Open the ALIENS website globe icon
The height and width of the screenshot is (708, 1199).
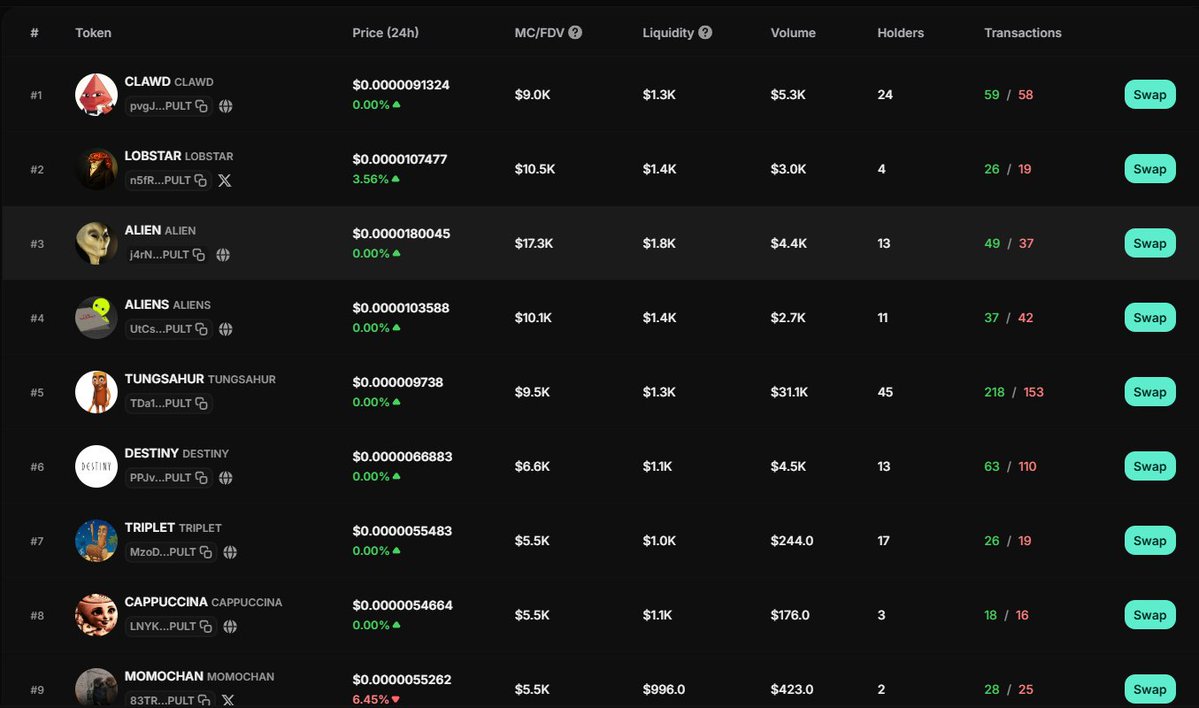[x=226, y=329]
